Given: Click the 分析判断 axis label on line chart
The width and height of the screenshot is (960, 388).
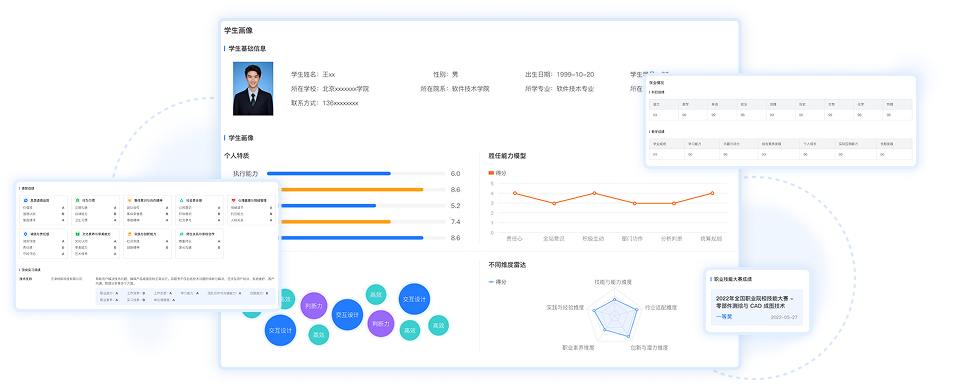Looking at the screenshot, I should [672, 239].
